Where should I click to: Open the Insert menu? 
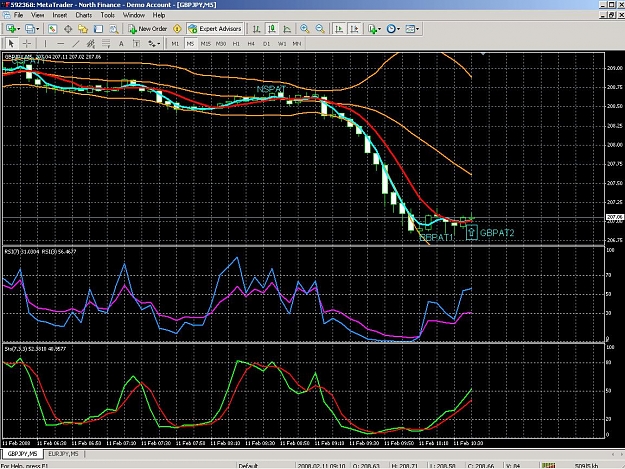coord(60,15)
